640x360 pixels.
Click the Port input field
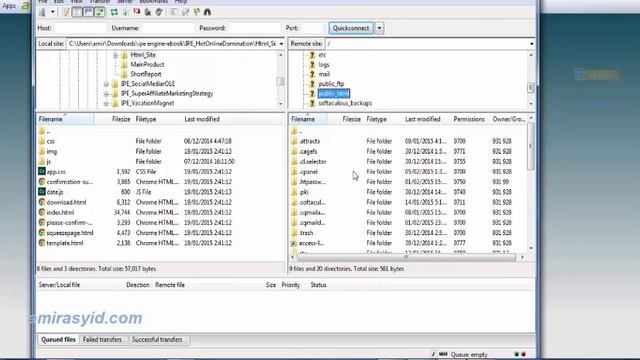(311, 28)
